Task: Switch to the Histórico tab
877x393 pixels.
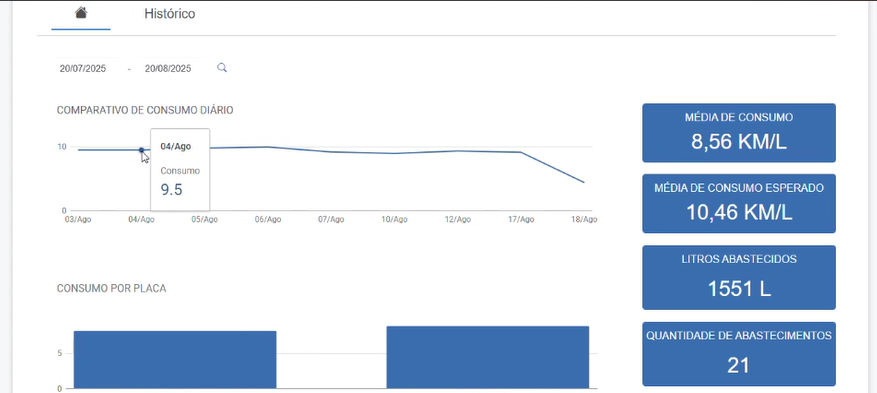Action: (169, 14)
